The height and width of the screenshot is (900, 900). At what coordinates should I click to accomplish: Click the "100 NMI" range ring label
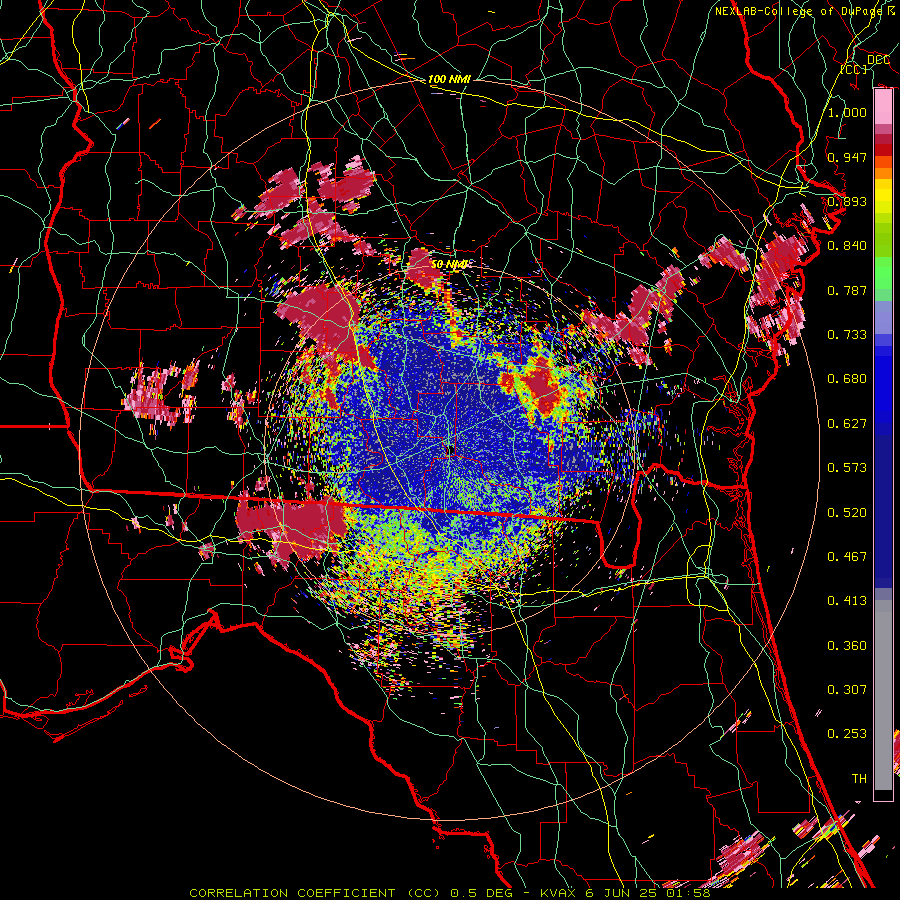coord(449,79)
